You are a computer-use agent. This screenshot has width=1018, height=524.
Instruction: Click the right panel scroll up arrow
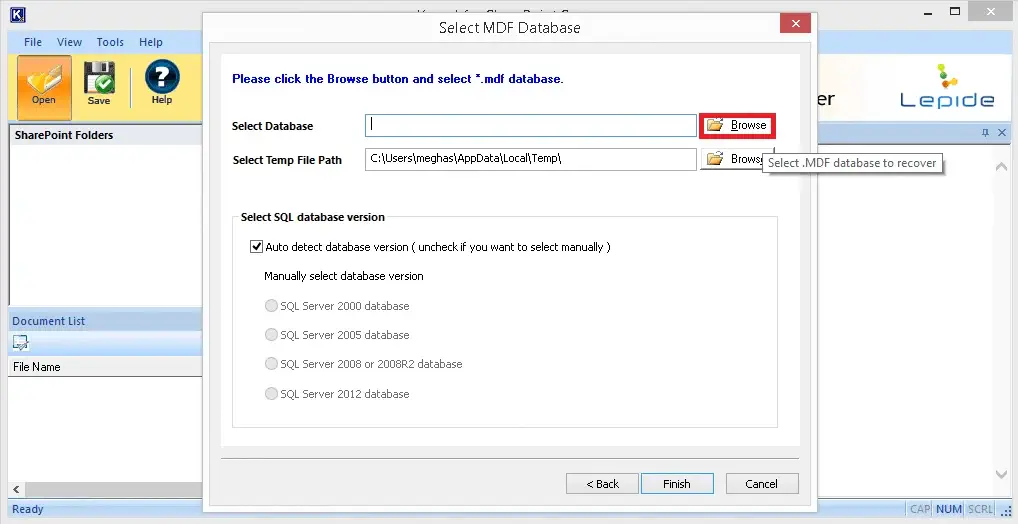[1001, 167]
